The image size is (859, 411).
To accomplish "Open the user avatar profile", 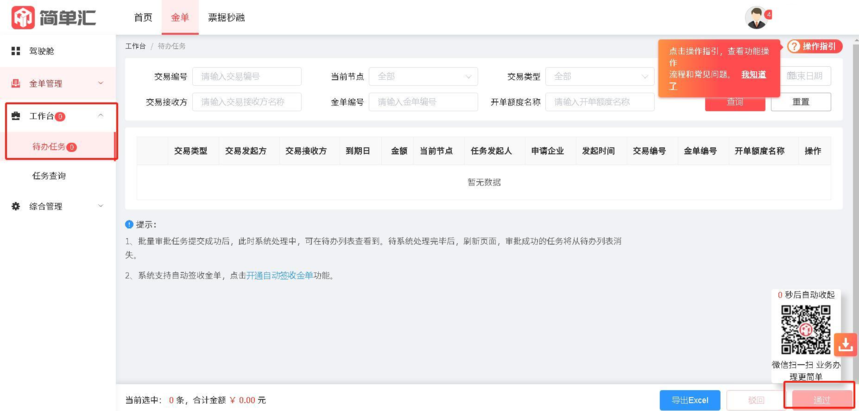I will pos(756,18).
